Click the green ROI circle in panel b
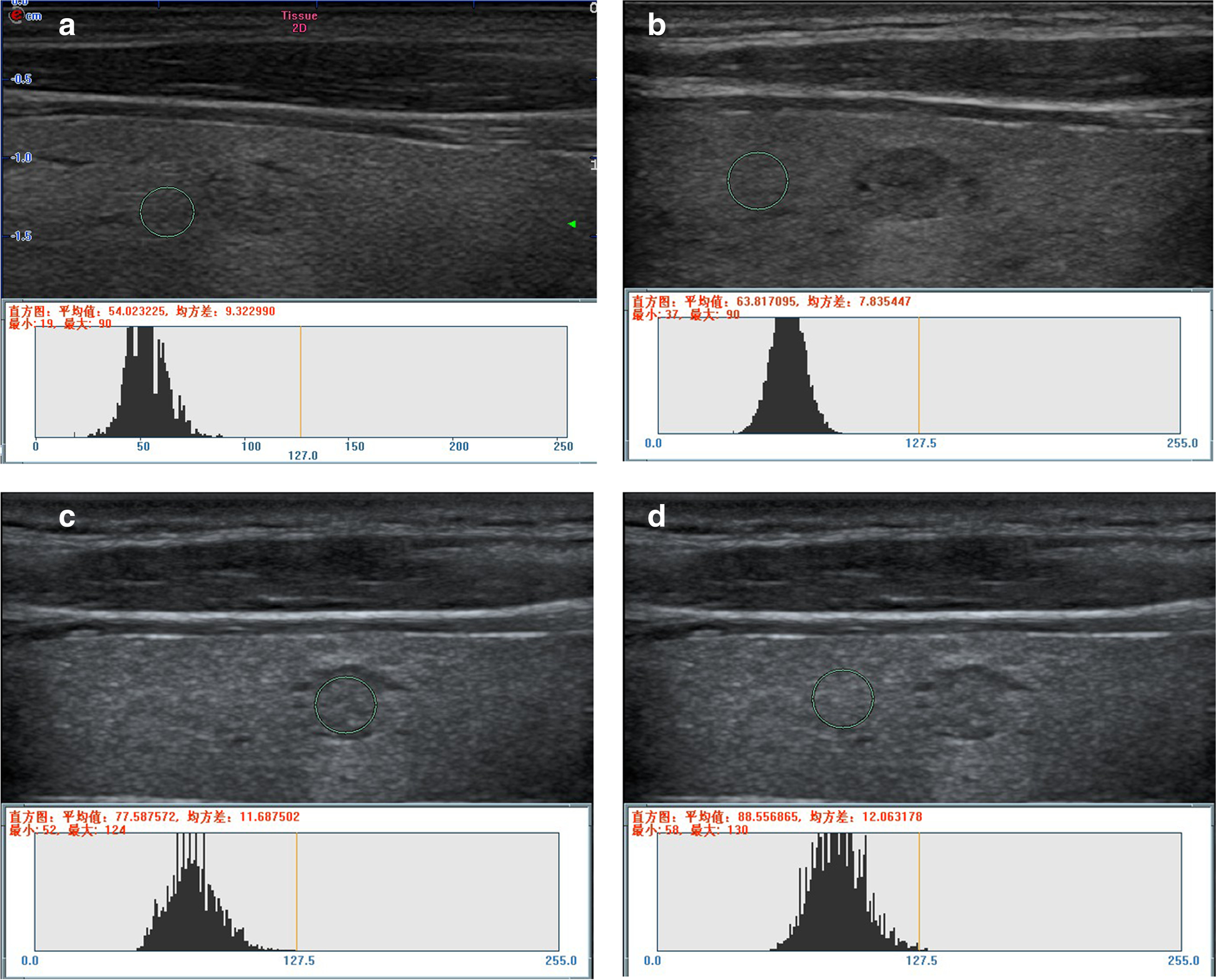The width and height of the screenshot is (1216, 980). pyautogui.click(x=757, y=180)
